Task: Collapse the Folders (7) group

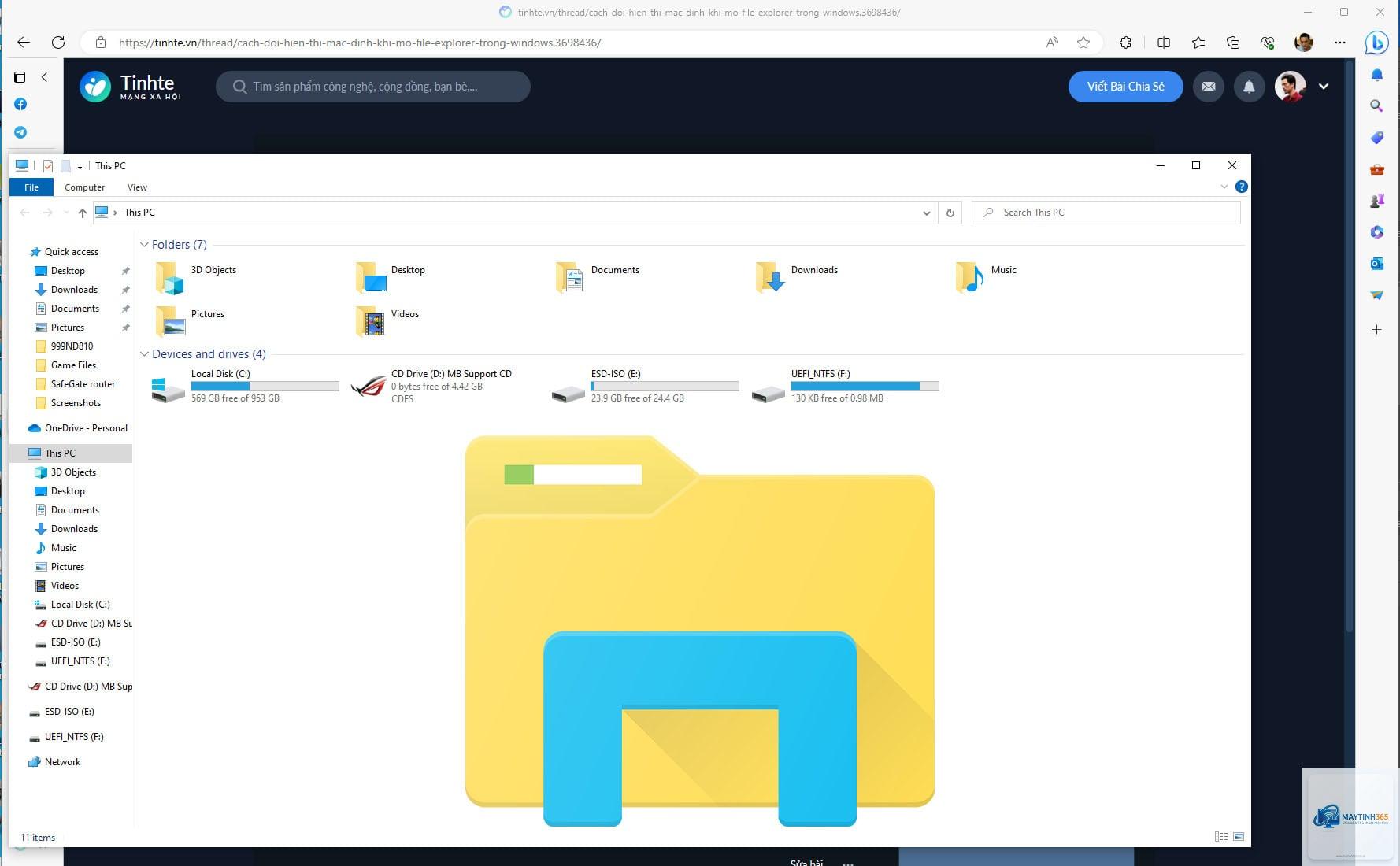Action: click(x=144, y=245)
